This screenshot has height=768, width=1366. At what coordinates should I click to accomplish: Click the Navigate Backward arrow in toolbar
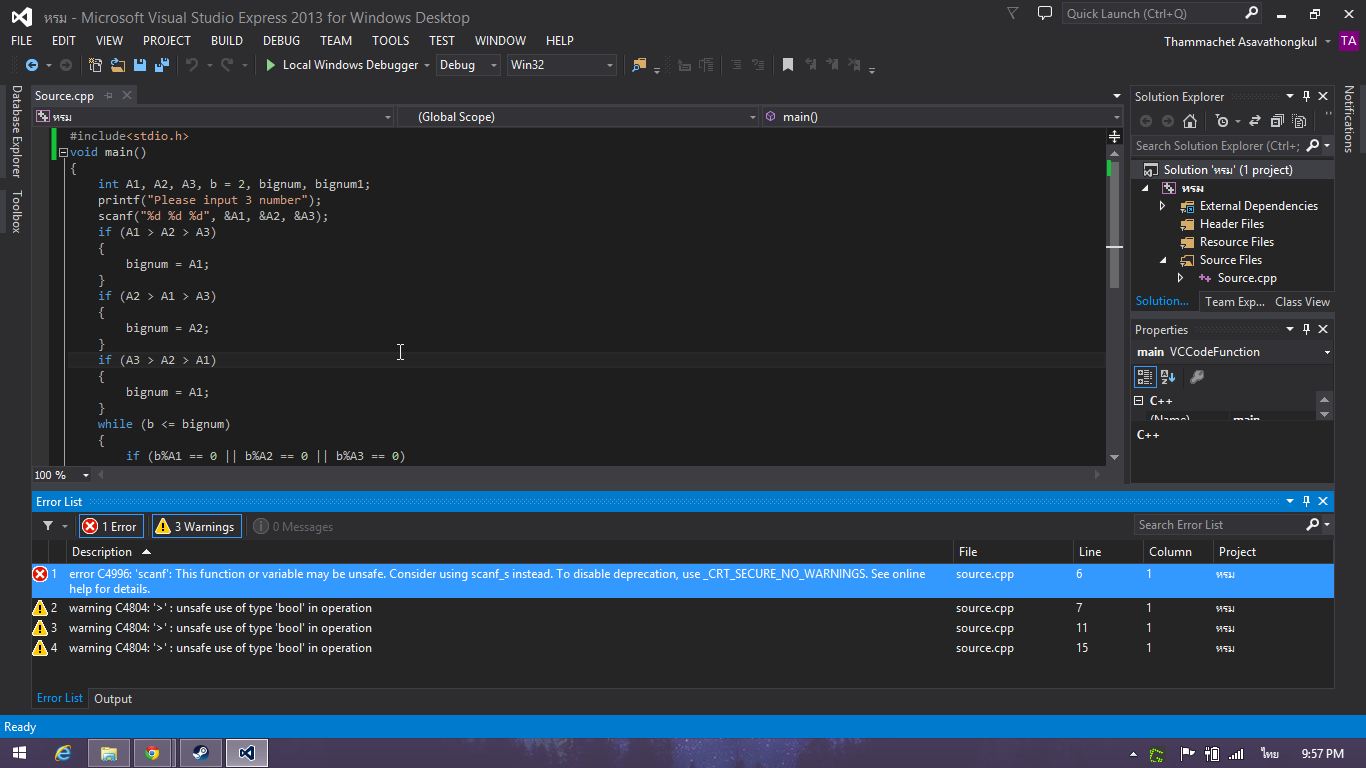pyautogui.click(x=31, y=65)
